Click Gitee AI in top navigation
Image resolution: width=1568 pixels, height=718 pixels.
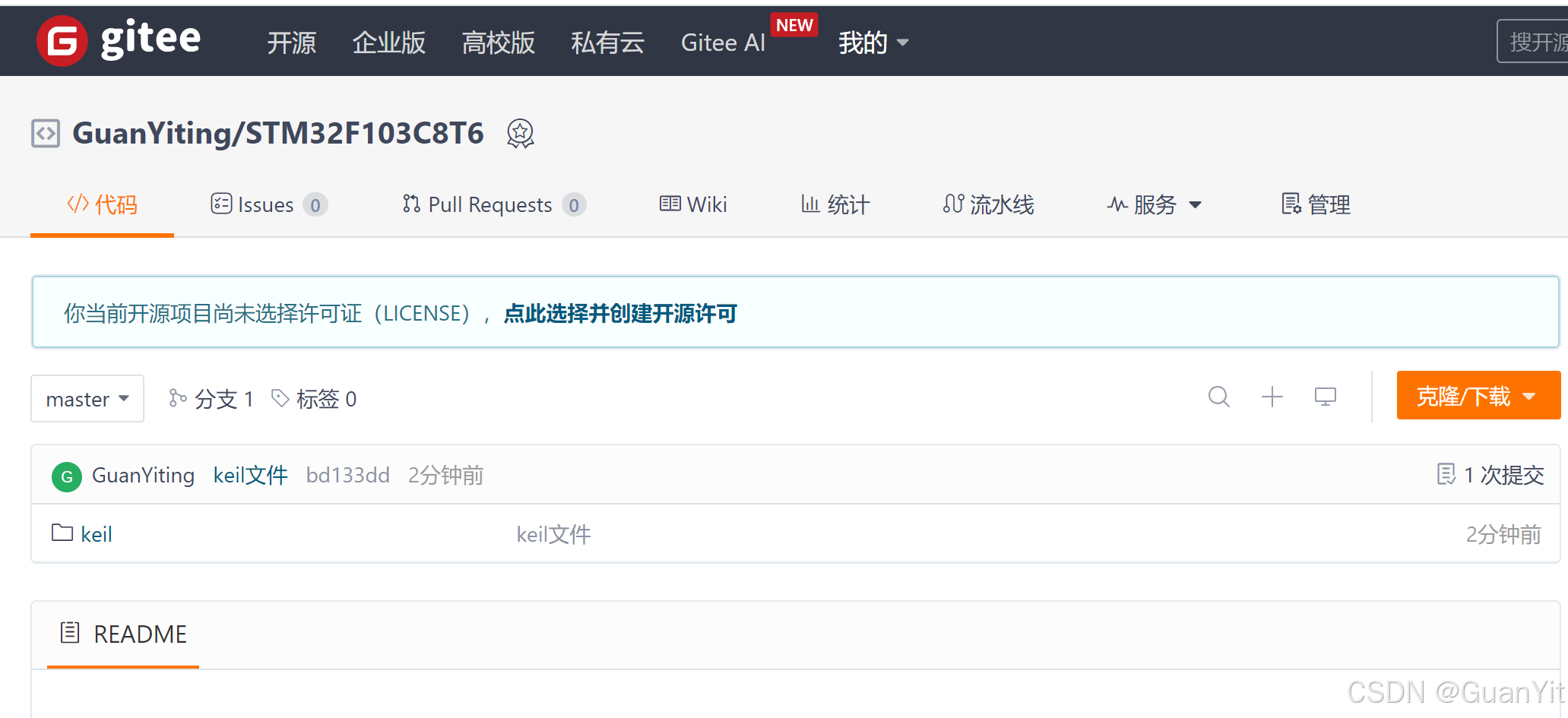[x=723, y=43]
